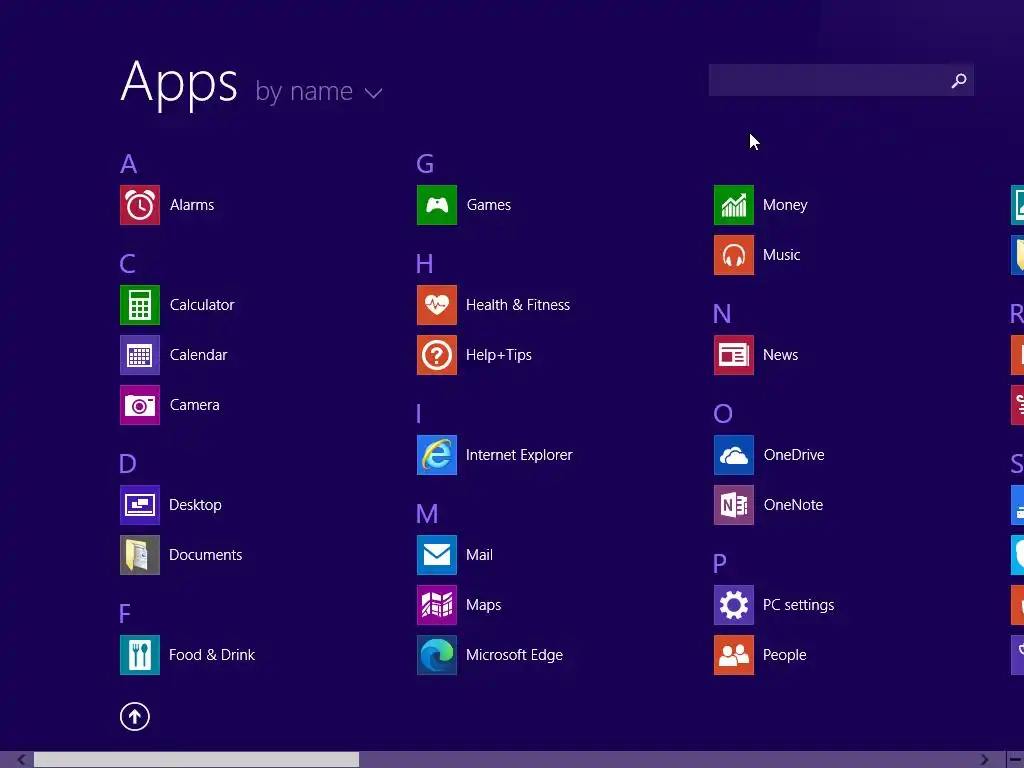The width and height of the screenshot is (1024, 768).
Task: Expand the 'by name' sort dropdown
Action: [318, 92]
